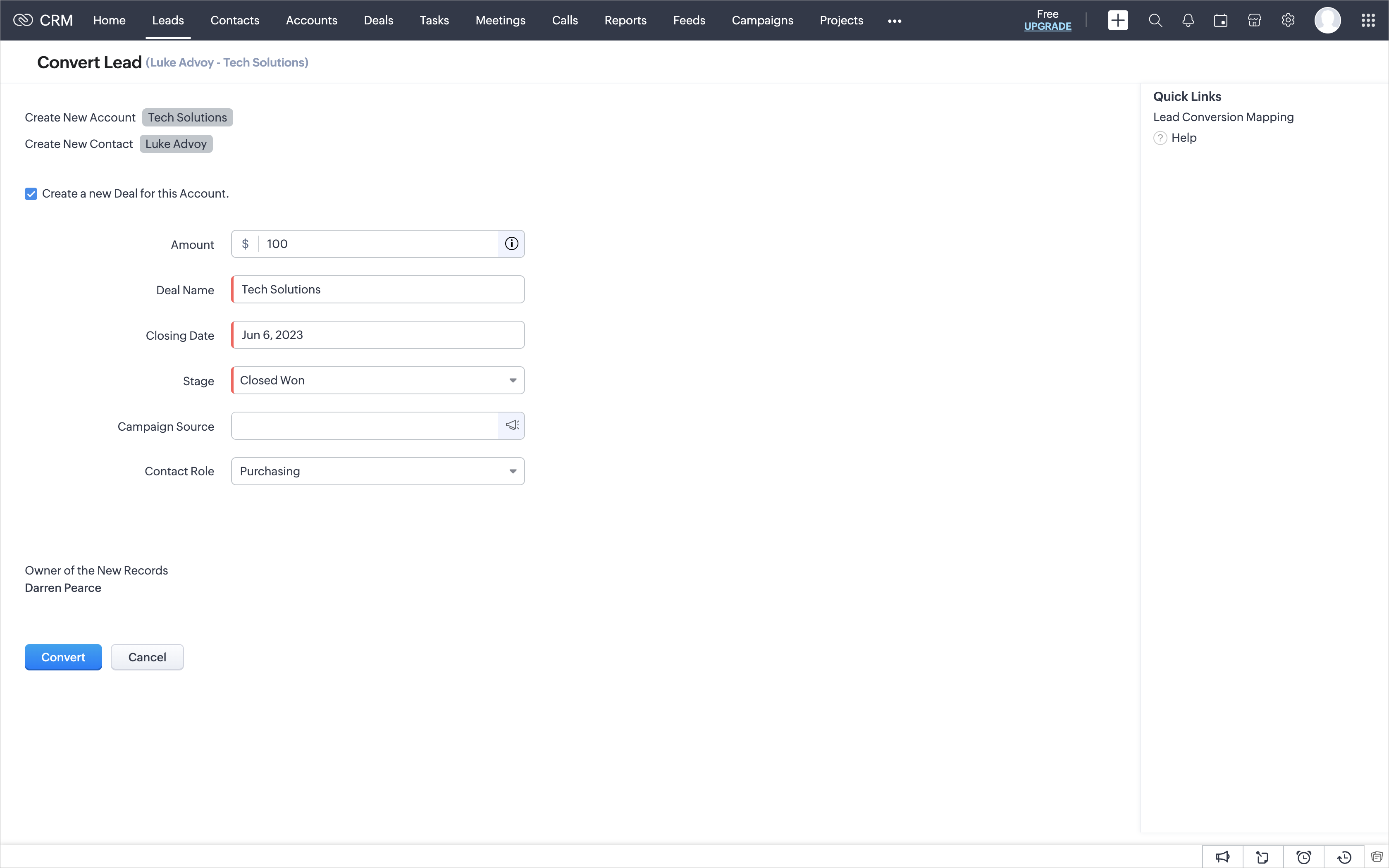Uncheck Create a new Deal checkbox

click(x=31, y=194)
